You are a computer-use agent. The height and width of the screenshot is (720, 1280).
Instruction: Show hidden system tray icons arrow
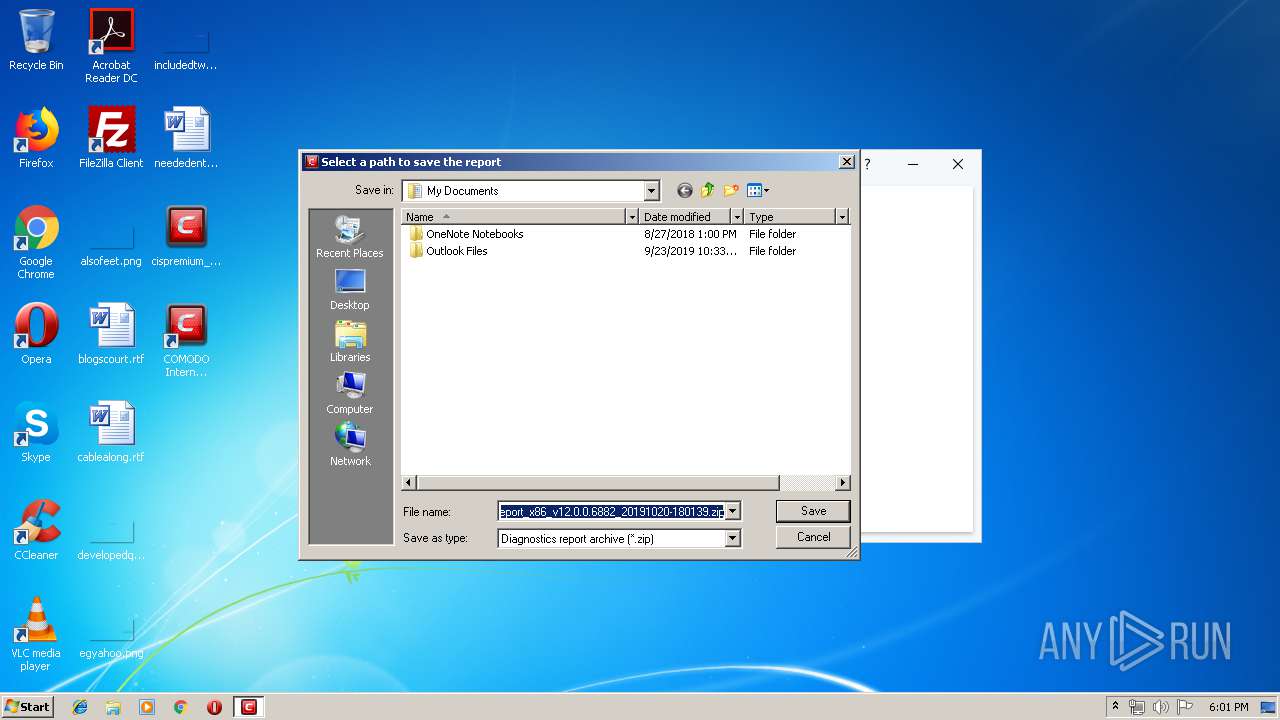tap(1115, 707)
